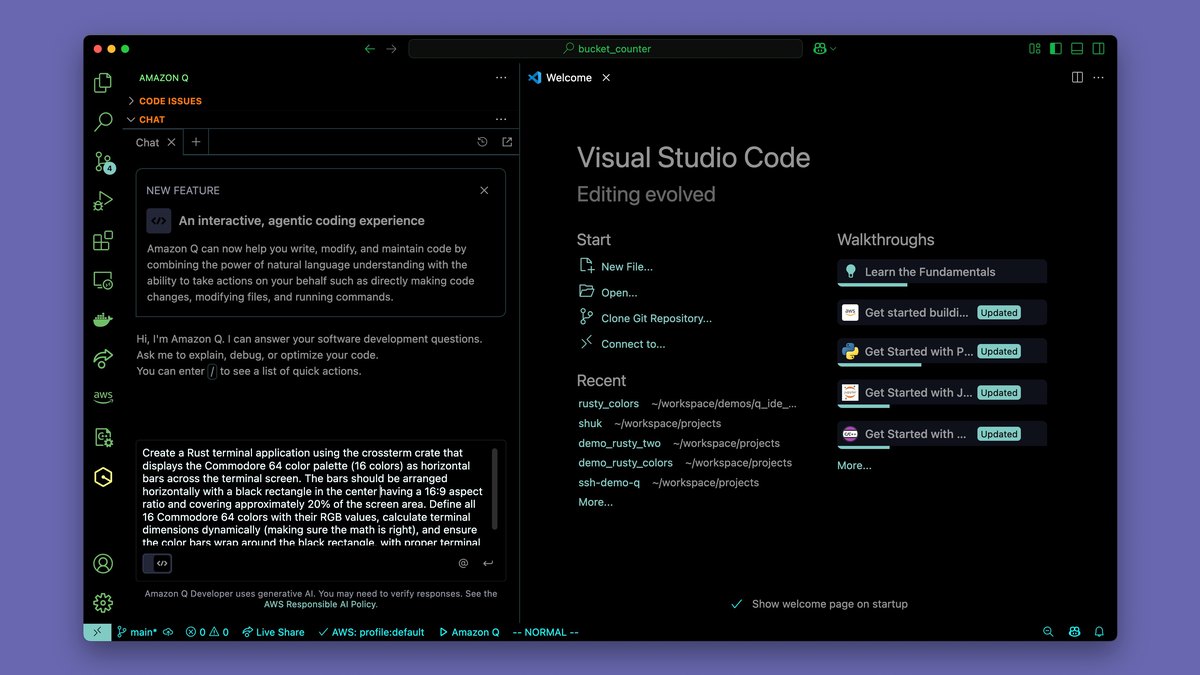The image size is (1200, 675).
Task: Toggle the agentic coding switch in chat input
Action: pyautogui.click(x=157, y=563)
